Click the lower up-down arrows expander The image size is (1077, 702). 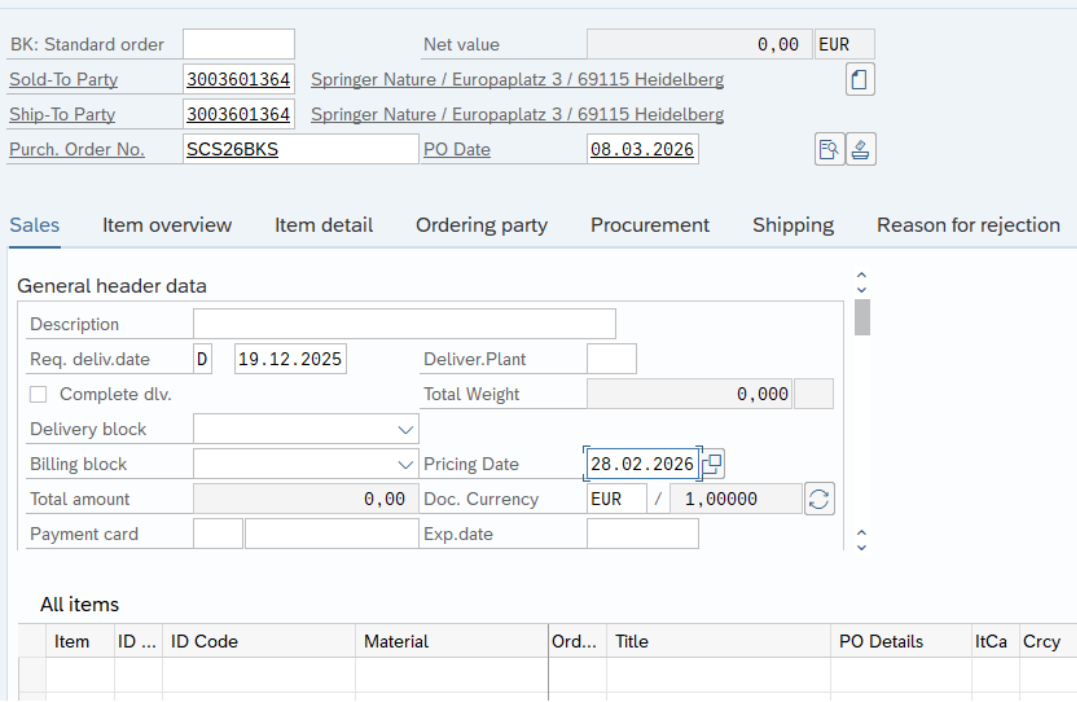coord(861,541)
